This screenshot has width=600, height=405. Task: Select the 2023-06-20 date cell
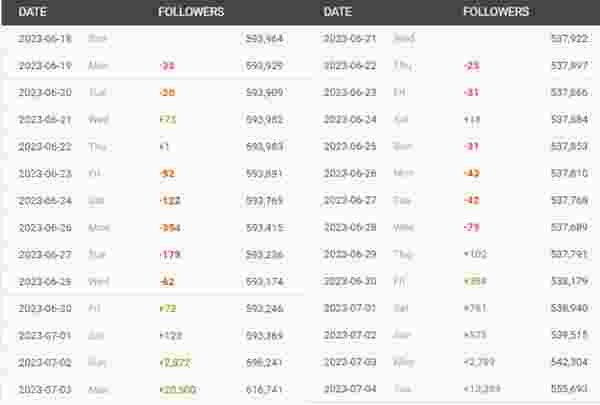pos(45,93)
